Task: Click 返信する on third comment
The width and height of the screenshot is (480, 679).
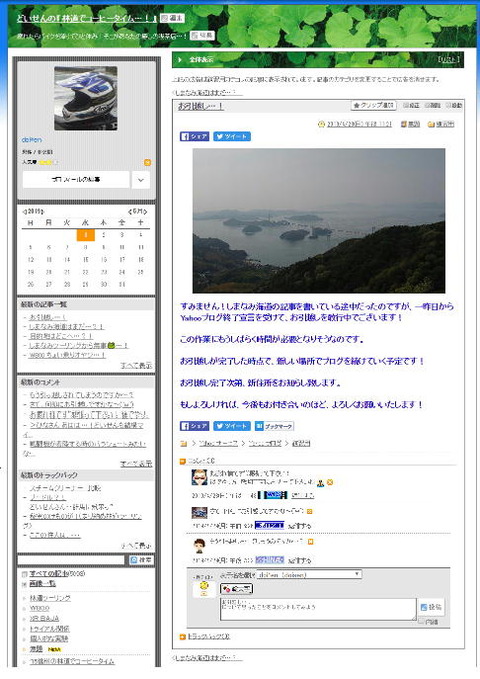Action: [x=300, y=560]
